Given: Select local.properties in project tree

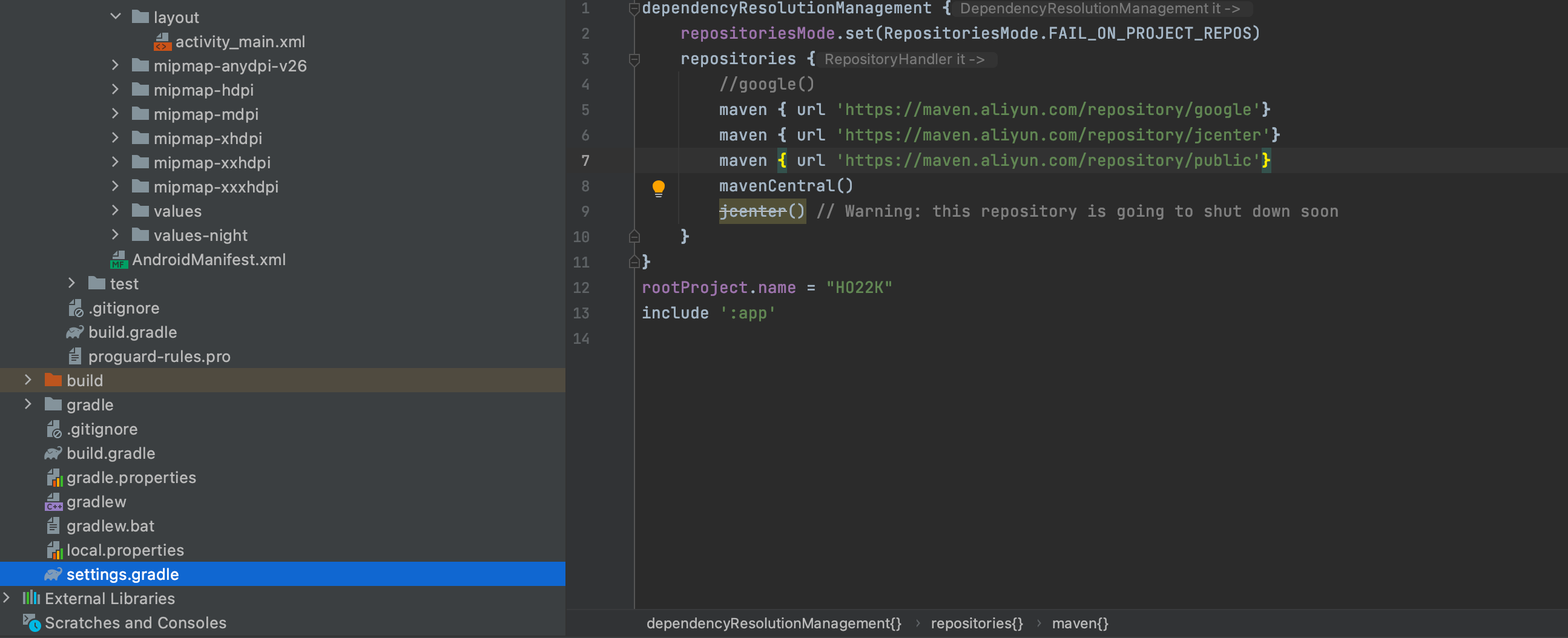Looking at the screenshot, I should [125, 550].
